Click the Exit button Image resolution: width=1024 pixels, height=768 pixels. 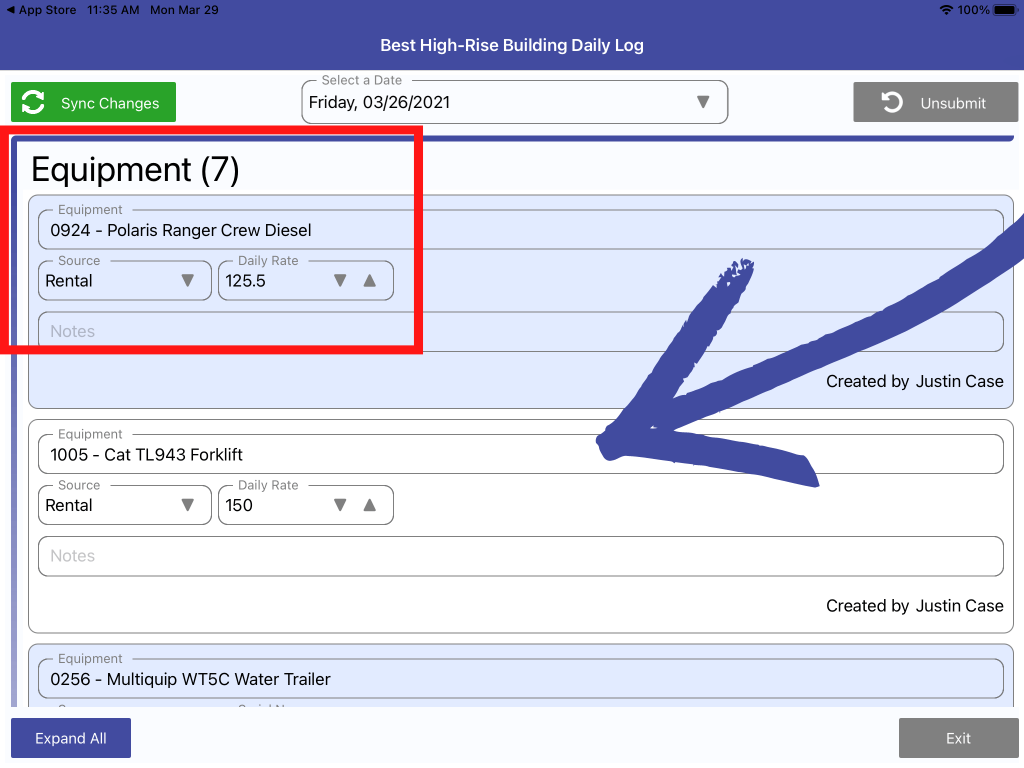tap(958, 739)
